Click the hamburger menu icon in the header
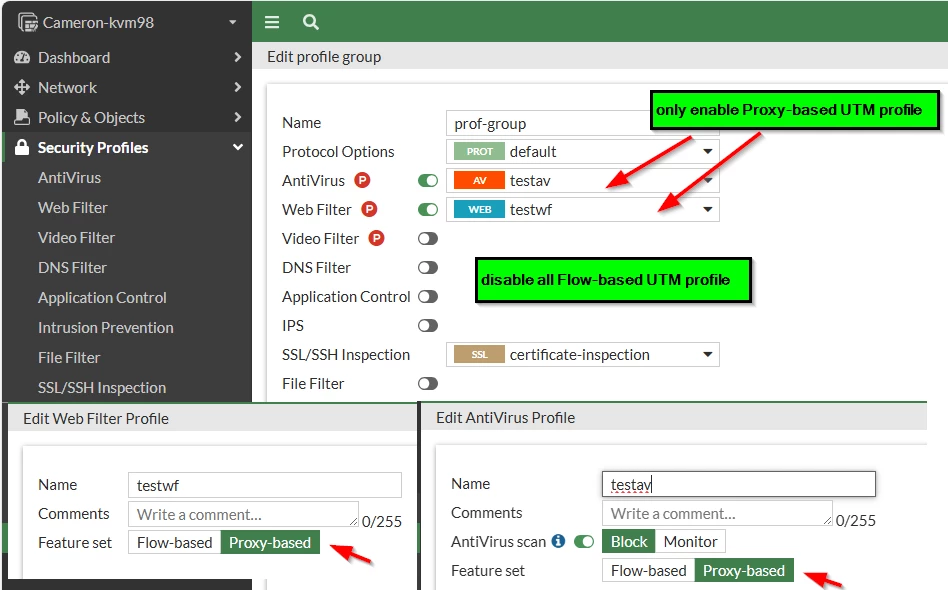Screen dimensions: 948x590 [272, 22]
